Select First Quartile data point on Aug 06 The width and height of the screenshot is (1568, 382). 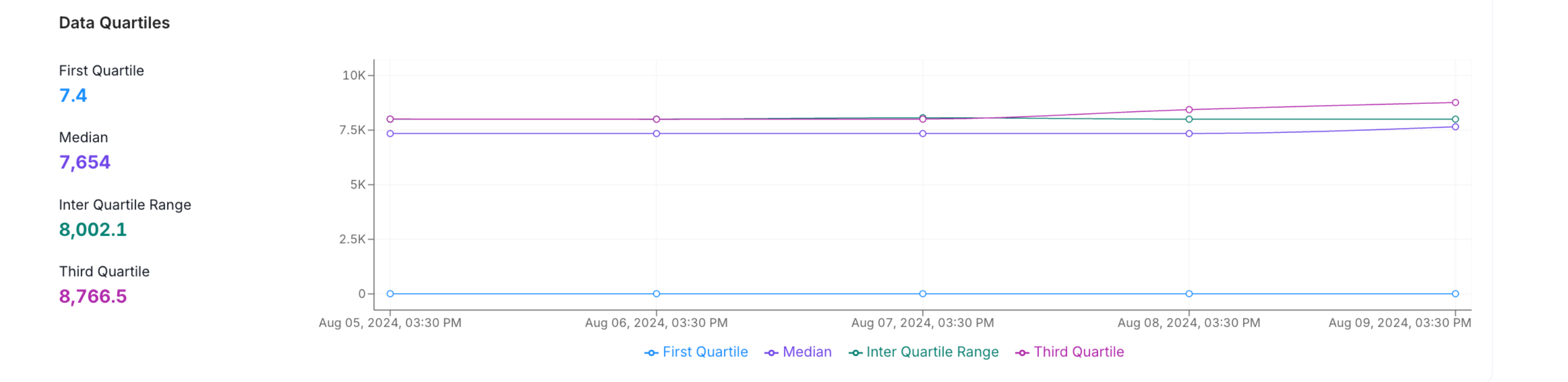[656, 293]
